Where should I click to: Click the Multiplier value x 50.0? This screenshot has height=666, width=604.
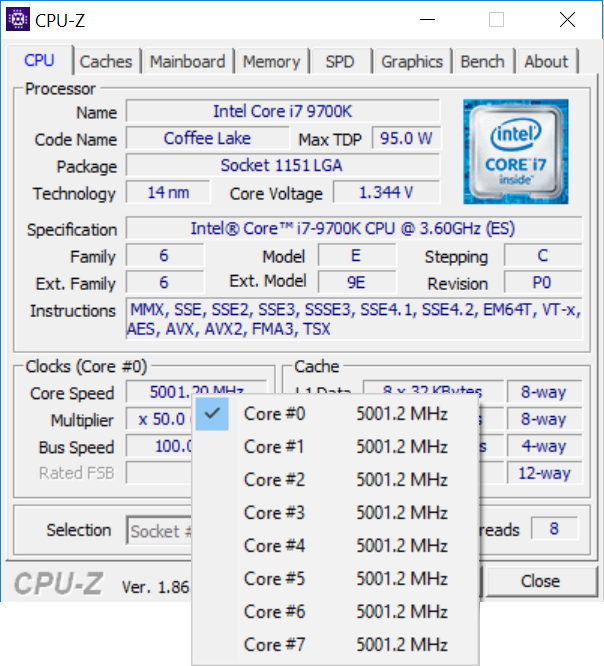160,420
